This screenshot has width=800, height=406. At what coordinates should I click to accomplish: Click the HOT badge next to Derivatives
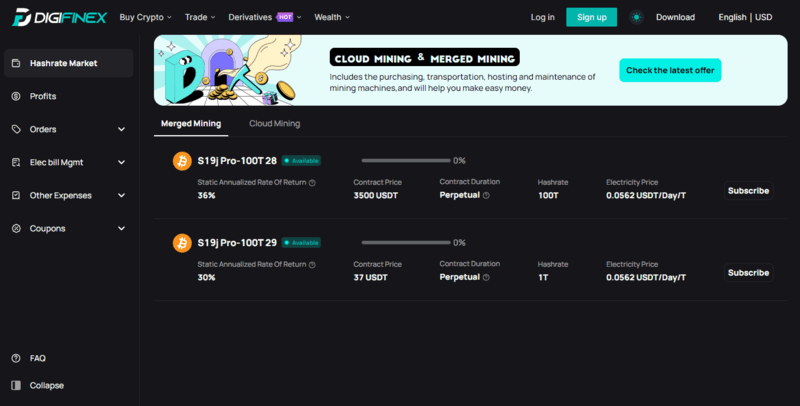285,17
